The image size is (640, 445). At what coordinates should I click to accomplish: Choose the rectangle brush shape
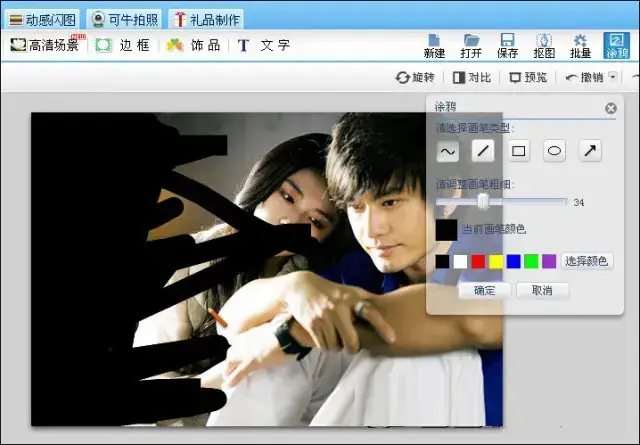pyautogui.click(x=518, y=151)
